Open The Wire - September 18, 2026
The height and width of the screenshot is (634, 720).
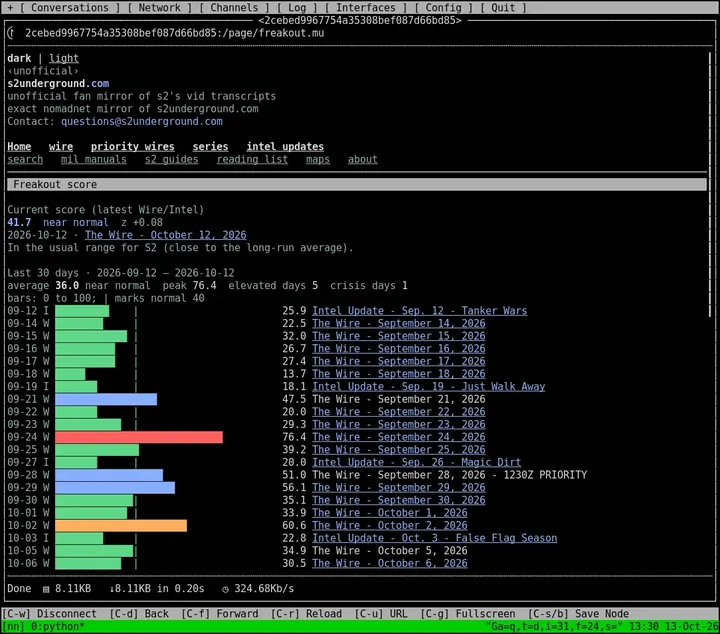399,374
